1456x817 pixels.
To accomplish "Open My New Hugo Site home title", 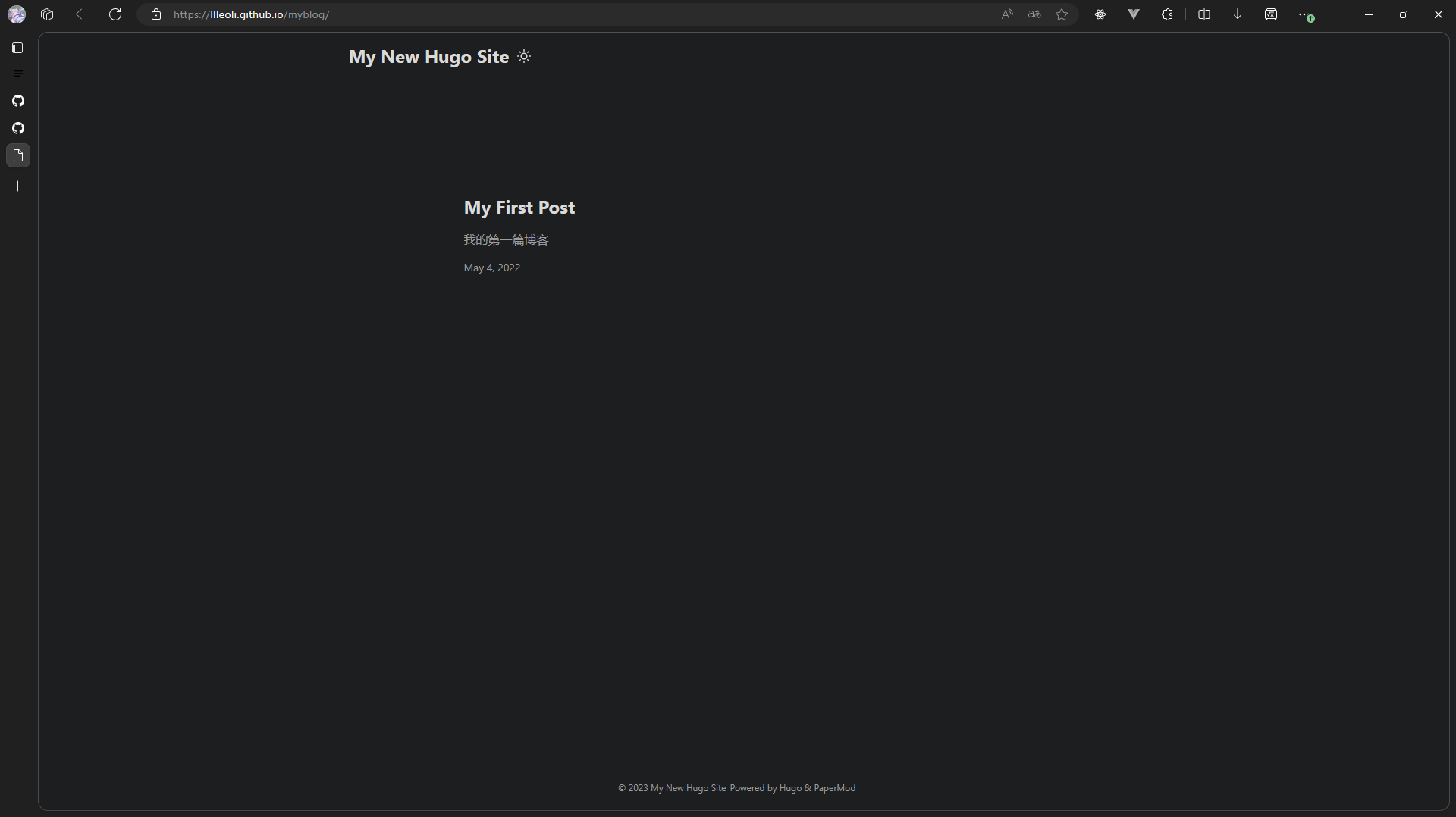I will click(x=428, y=57).
